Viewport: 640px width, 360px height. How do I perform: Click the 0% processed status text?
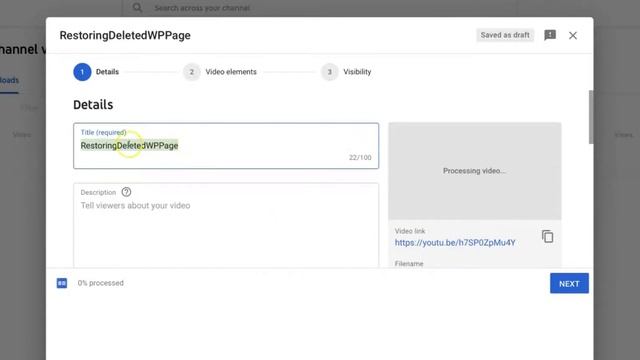(100, 283)
